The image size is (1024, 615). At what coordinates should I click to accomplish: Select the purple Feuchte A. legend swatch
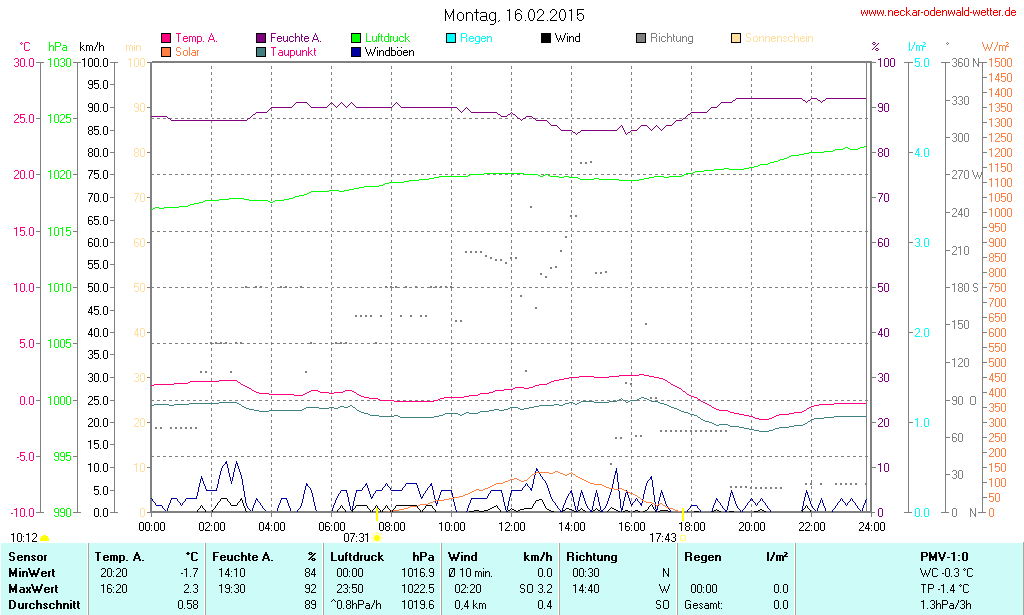click(261, 38)
